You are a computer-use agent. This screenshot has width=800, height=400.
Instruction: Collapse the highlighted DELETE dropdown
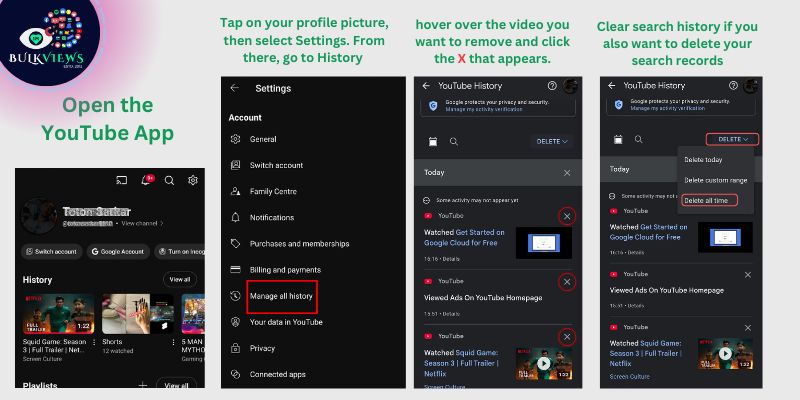[733, 139]
